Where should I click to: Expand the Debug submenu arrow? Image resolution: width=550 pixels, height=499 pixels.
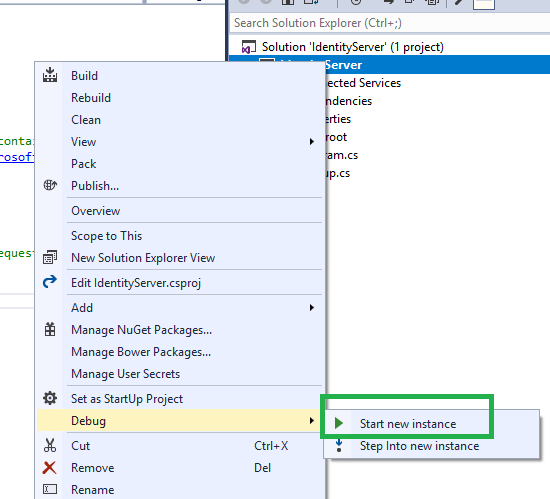pos(311,420)
